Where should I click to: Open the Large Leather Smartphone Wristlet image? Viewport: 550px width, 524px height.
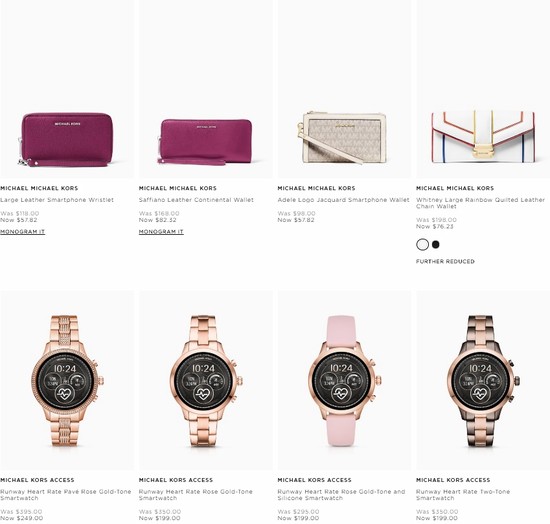67,89
